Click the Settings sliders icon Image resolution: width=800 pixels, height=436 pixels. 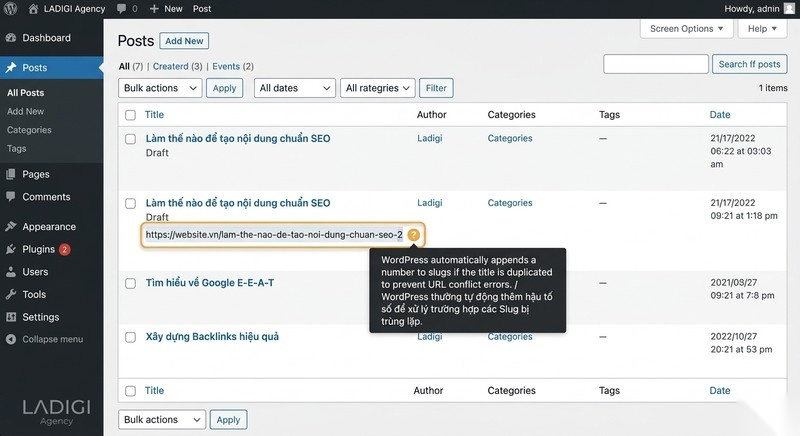pyautogui.click(x=11, y=317)
